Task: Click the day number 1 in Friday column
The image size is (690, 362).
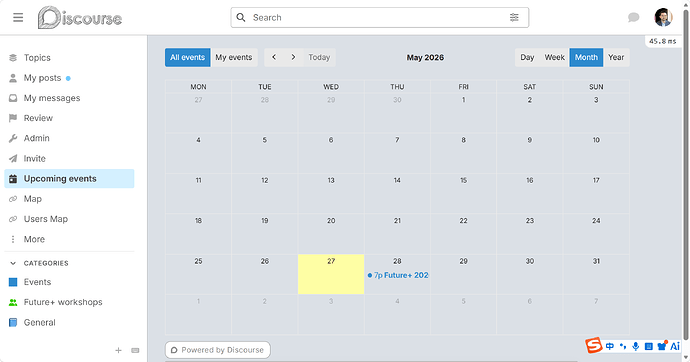Action: click(x=463, y=100)
